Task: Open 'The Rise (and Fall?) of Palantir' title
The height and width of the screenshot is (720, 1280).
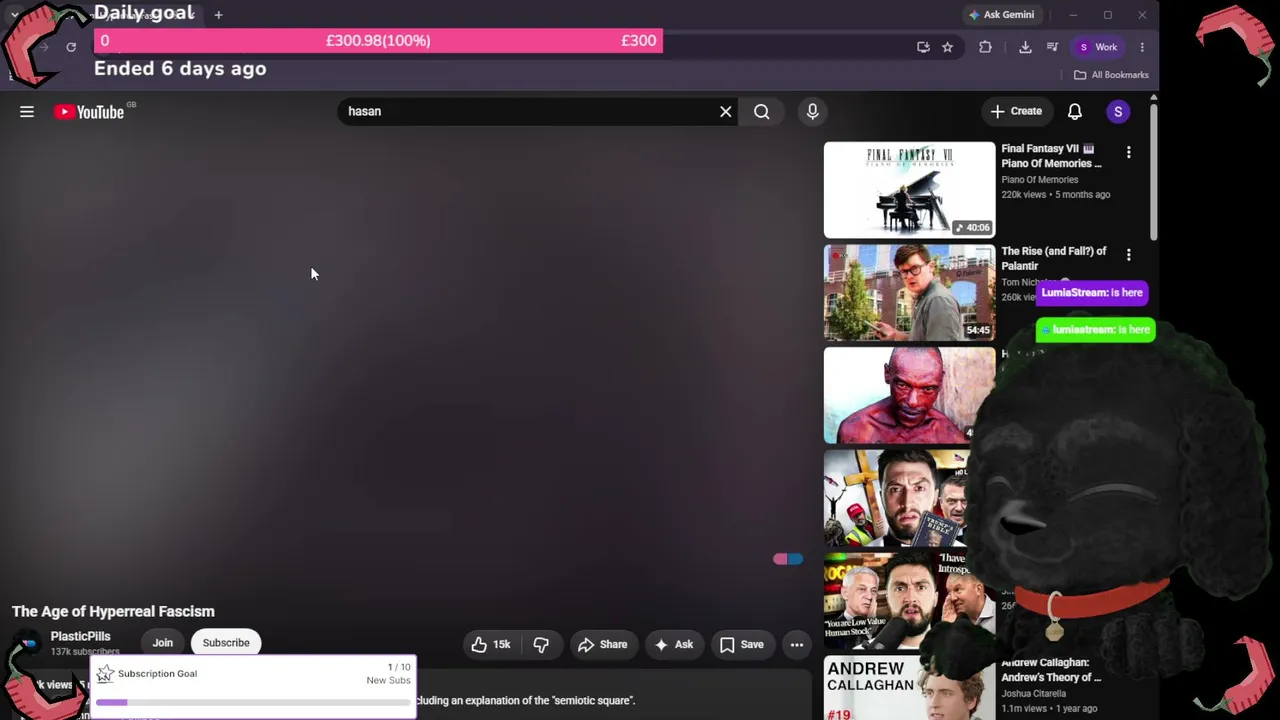Action: point(1054,259)
